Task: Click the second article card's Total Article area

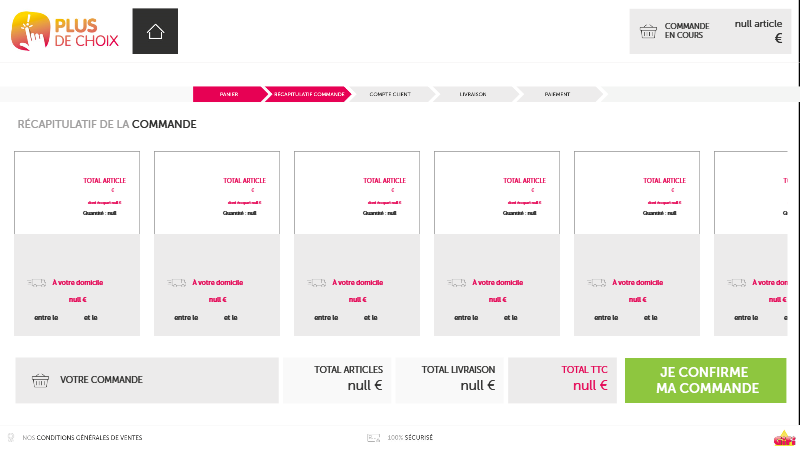Action: click(244, 181)
